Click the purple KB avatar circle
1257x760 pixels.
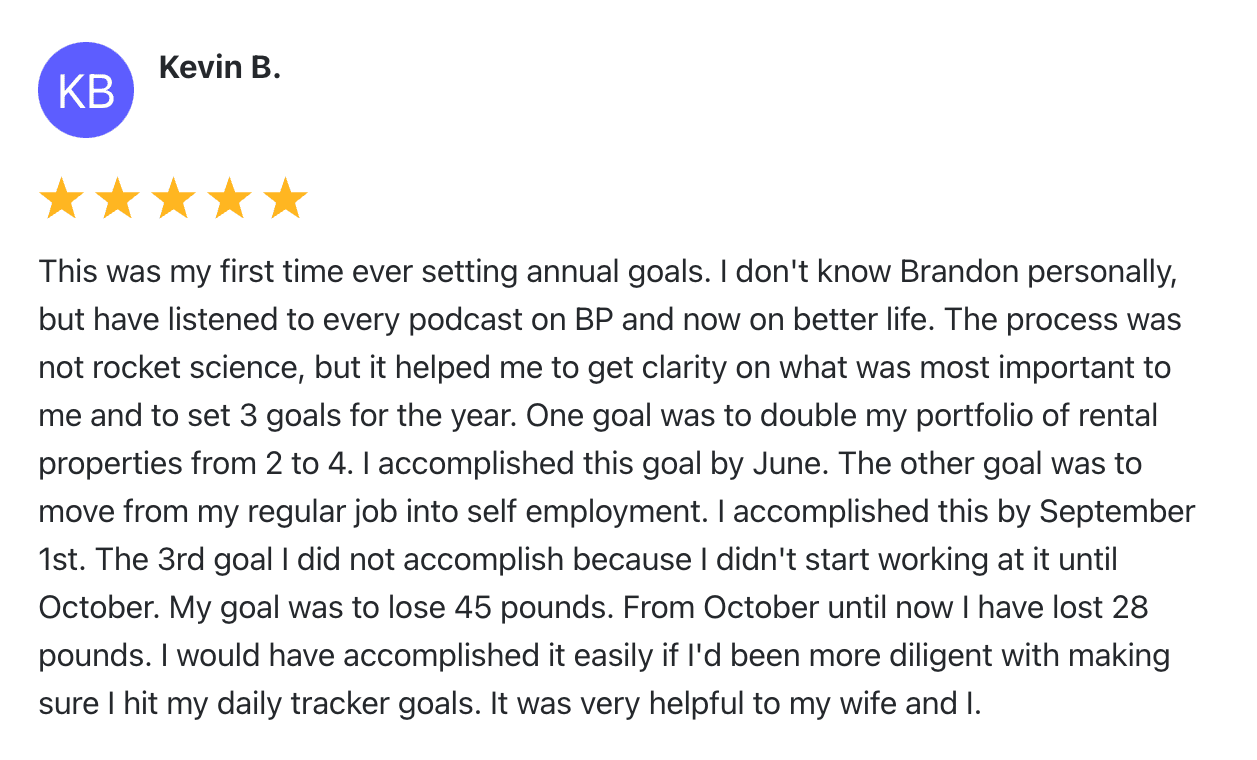[x=86, y=90]
